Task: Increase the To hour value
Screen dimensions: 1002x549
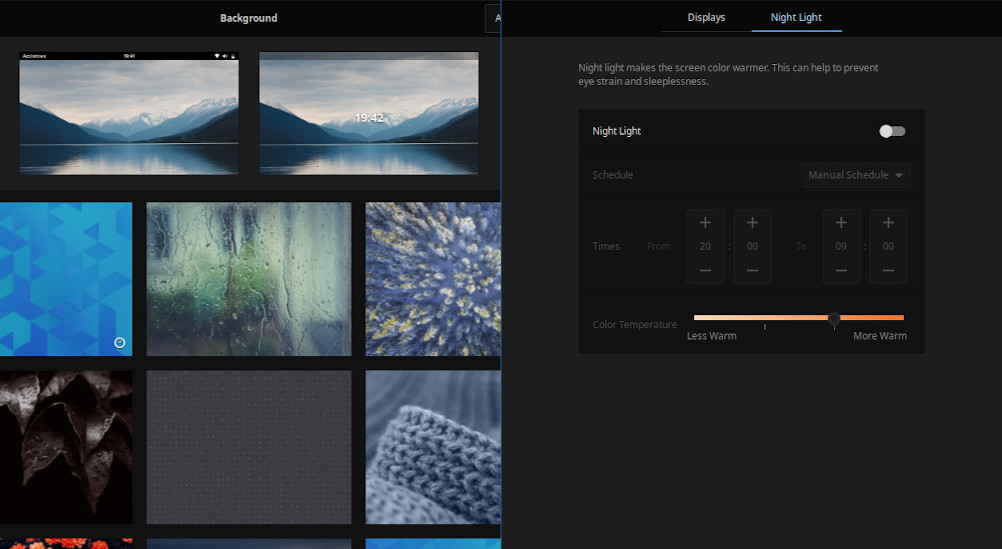Action: pos(841,223)
